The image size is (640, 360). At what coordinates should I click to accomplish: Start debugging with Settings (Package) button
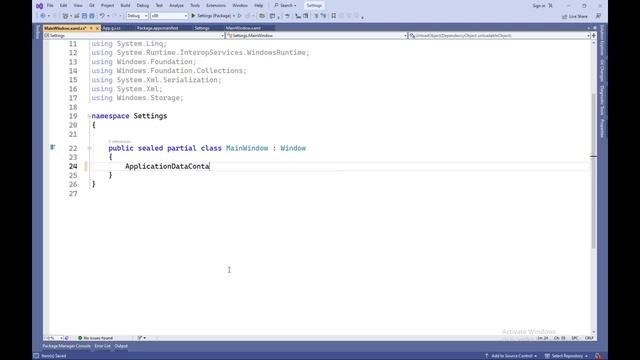coord(211,16)
